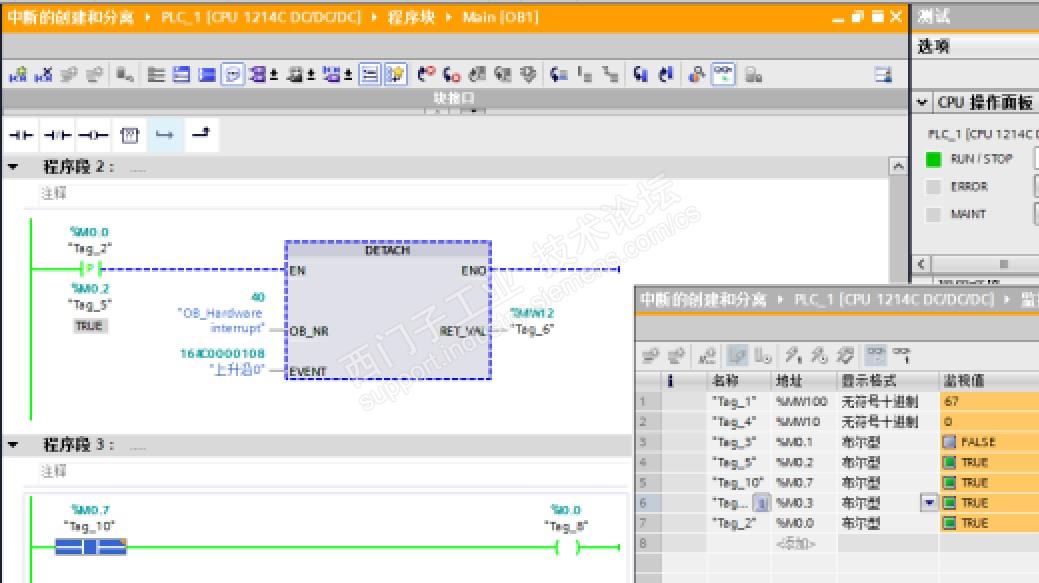The width and height of the screenshot is (1039, 583).
Task: Click monitor once icon in watch table
Action: coord(902,356)
